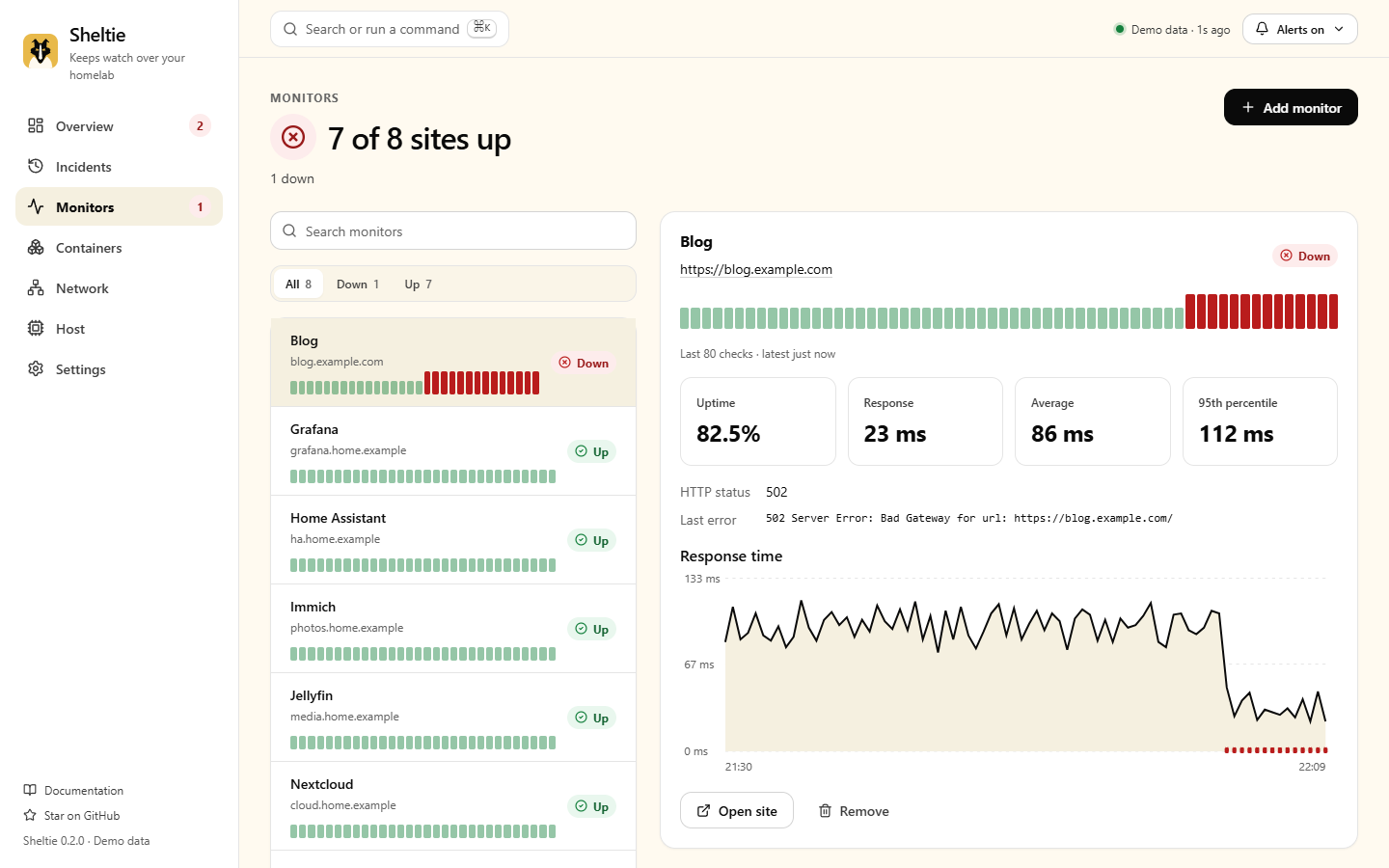Select the Down 1 filter tab
1389x868 pixels.
tap(358, 284)
